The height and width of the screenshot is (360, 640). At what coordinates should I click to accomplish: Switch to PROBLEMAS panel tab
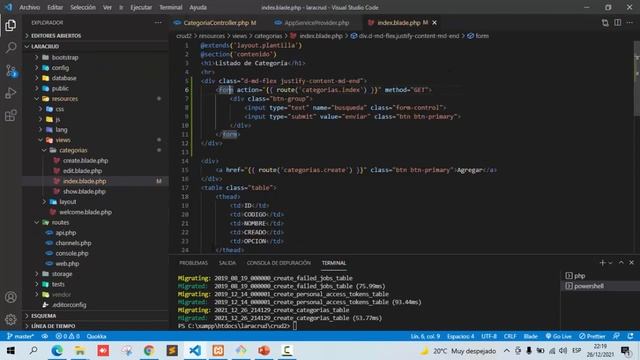(193, 263)
